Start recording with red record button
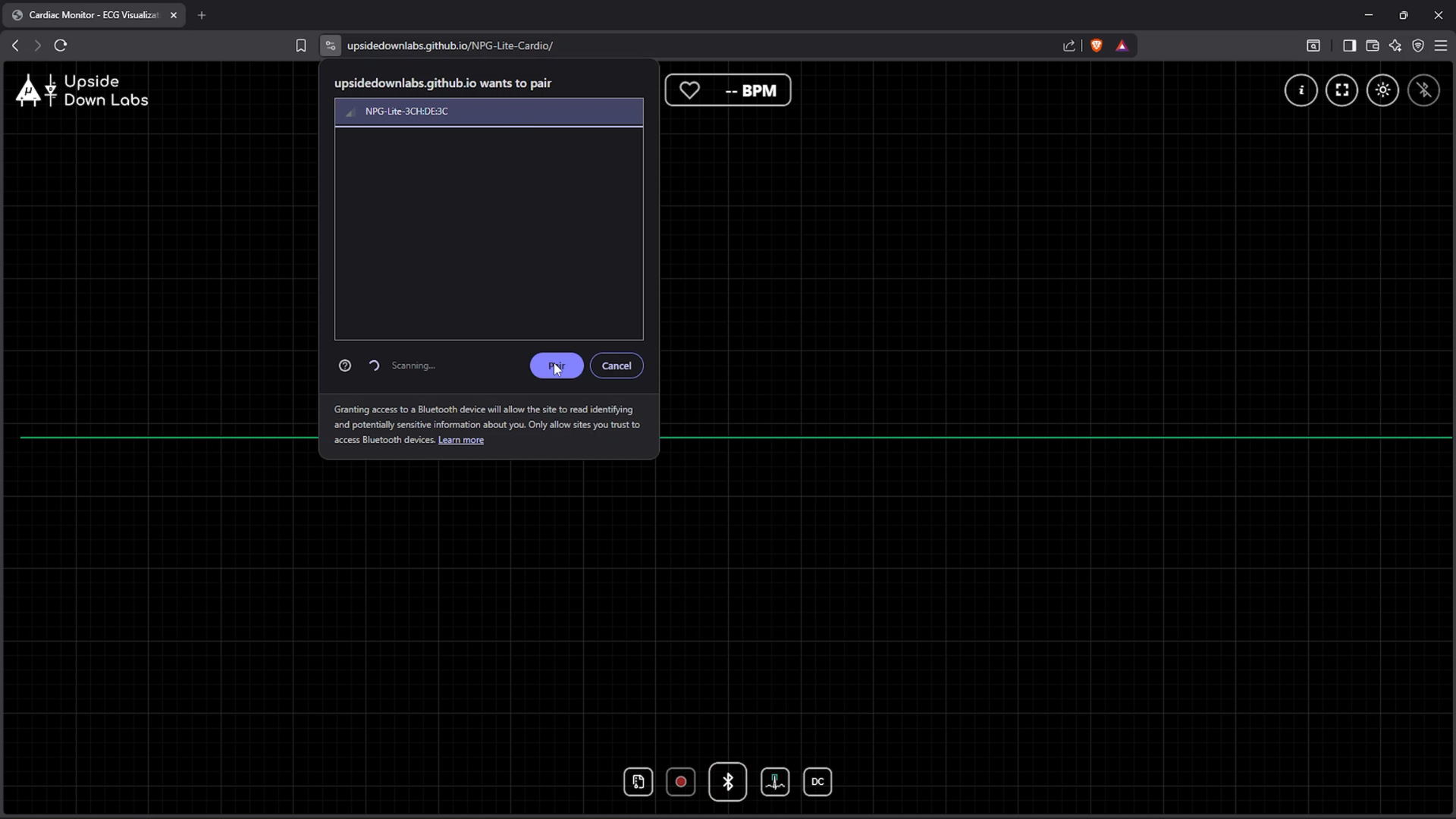This screenshot has height=819, width=1456. tap(681, 782)
